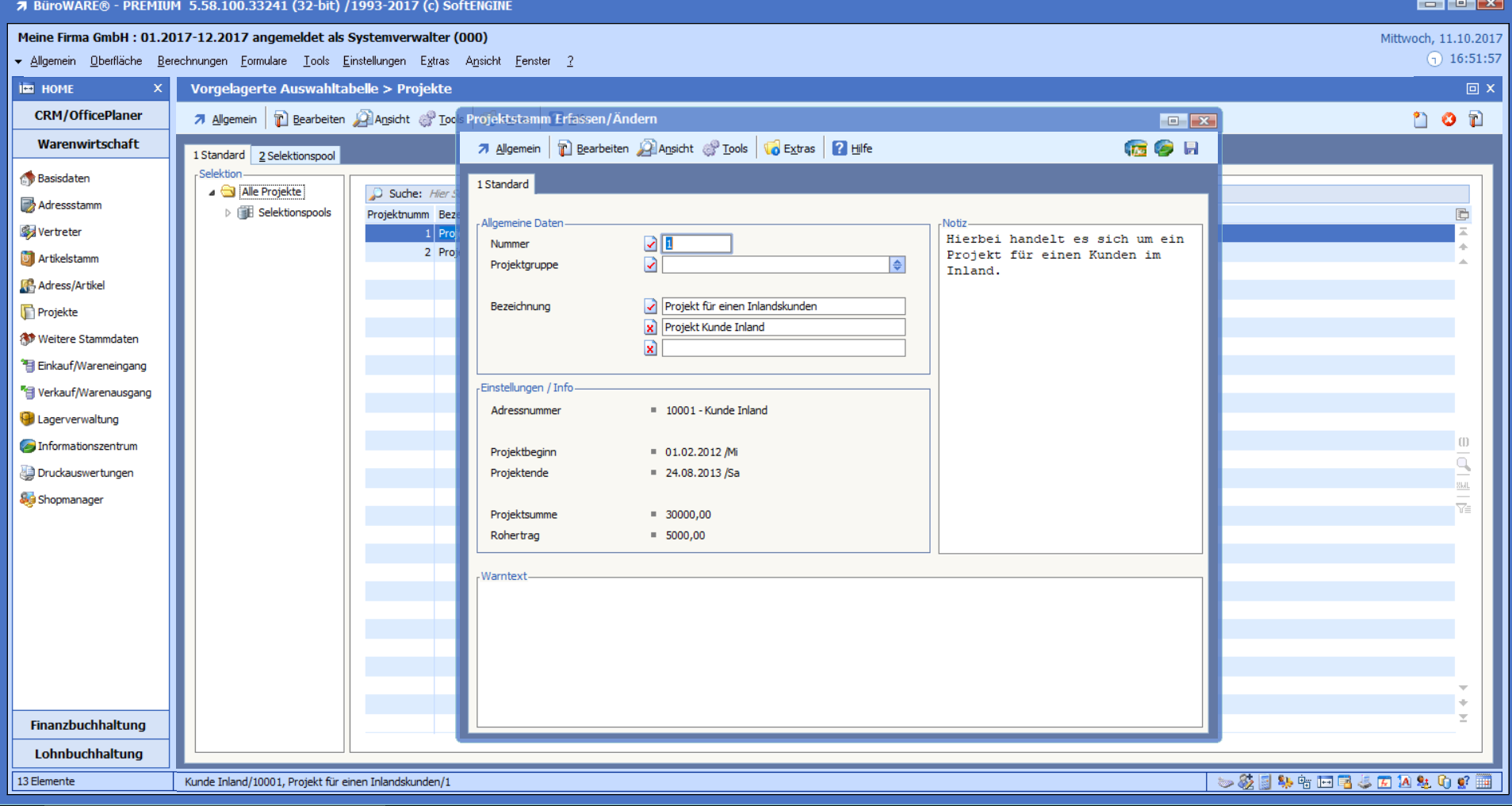
Task: Open the Finanzbuchhaltung section
Action: point(88,725)
